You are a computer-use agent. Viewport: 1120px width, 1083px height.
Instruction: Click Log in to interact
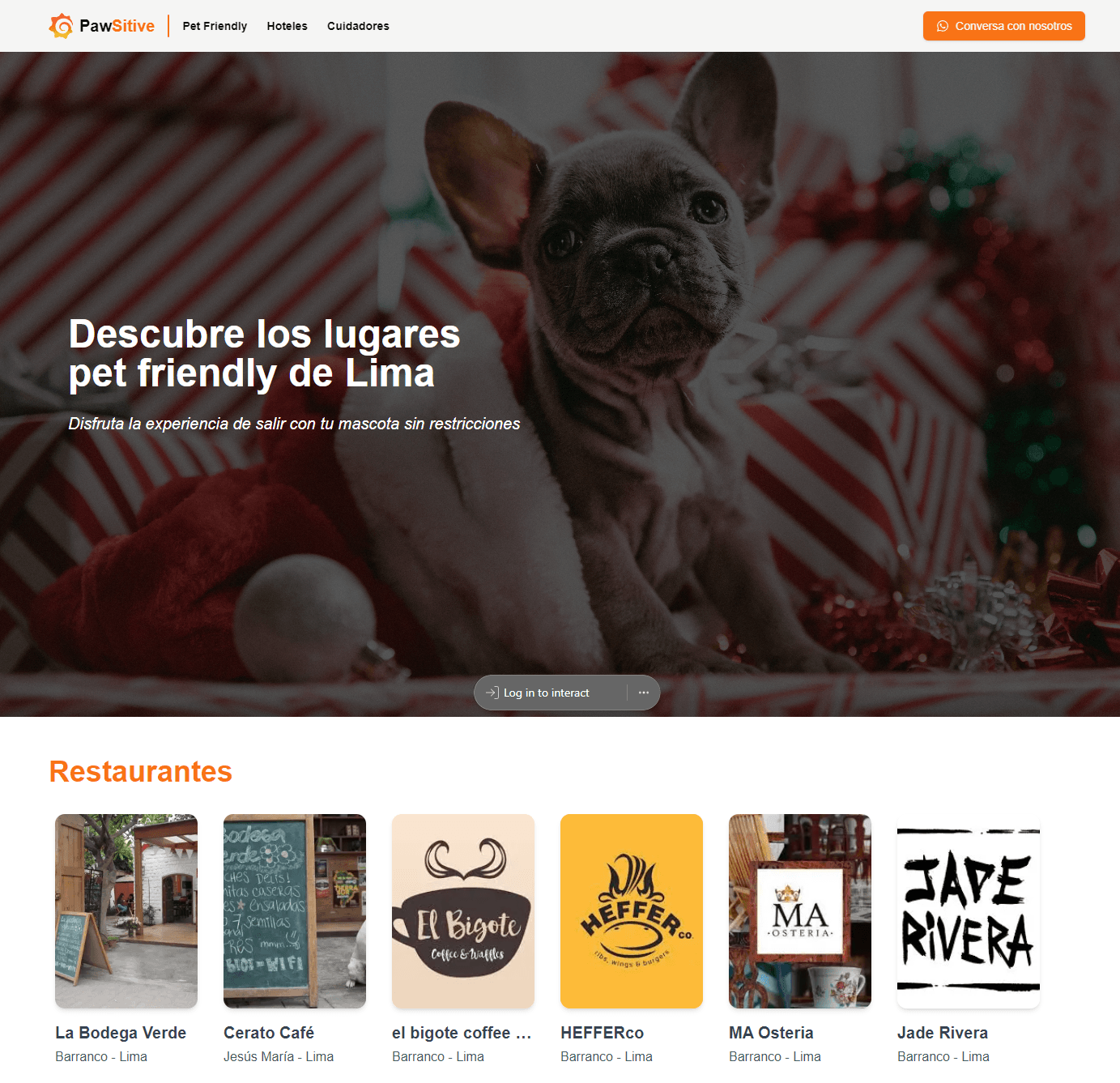pyautogui.click(x=546, y=693)
